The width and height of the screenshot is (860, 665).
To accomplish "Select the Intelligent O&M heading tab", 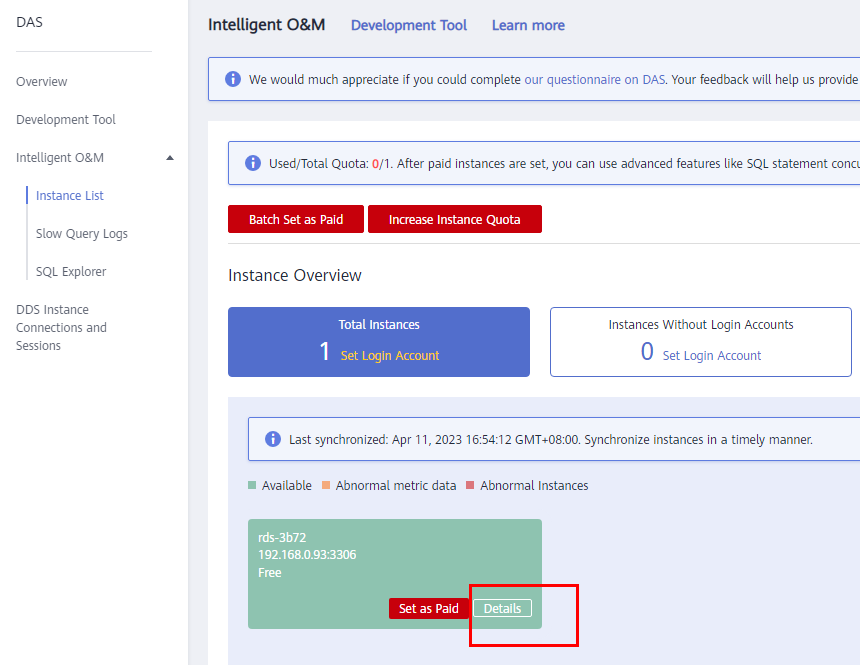I will (x=267, y=25).
